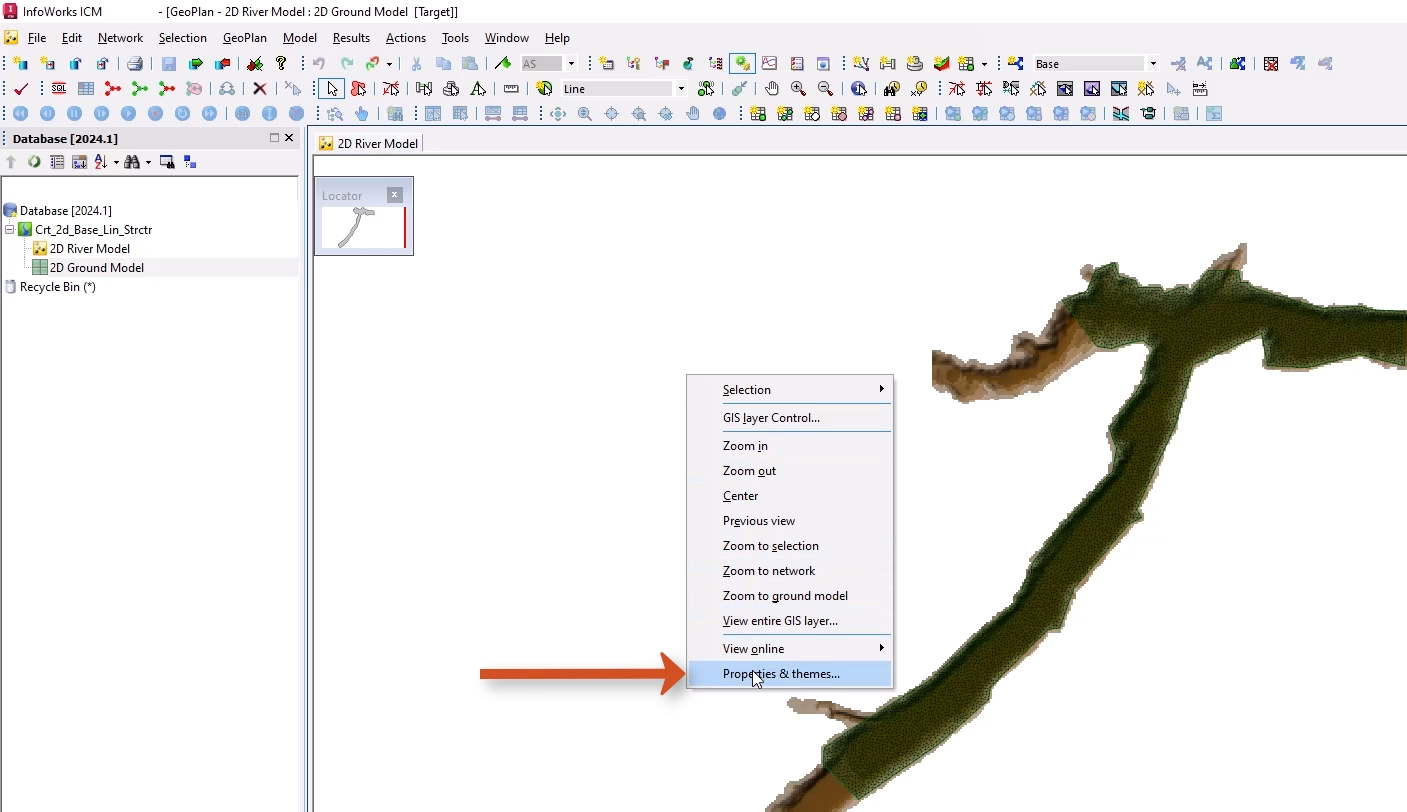Choose Zoom to network entry
Viewport: 1407px width, 812px height.
coord(789,570)
